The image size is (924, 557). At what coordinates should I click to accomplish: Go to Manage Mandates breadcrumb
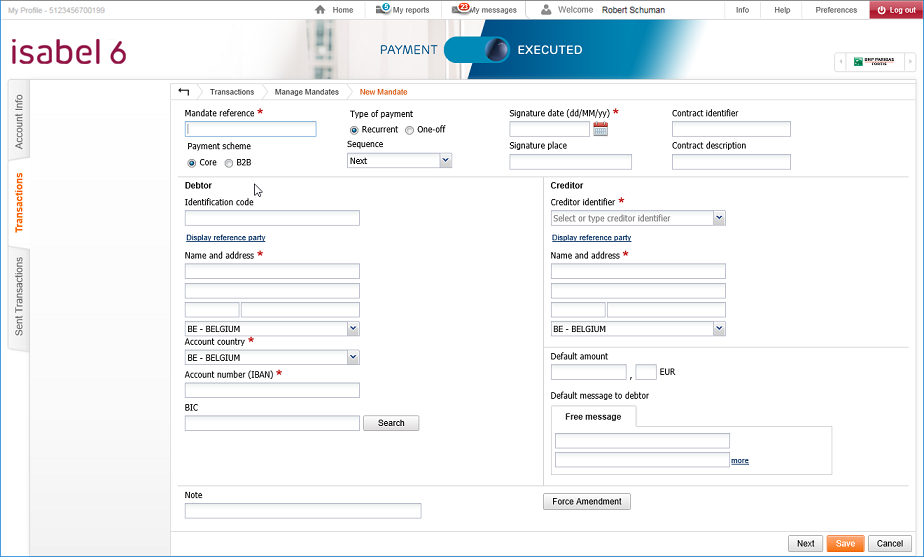pyautogui.click(x=306, y=92)
